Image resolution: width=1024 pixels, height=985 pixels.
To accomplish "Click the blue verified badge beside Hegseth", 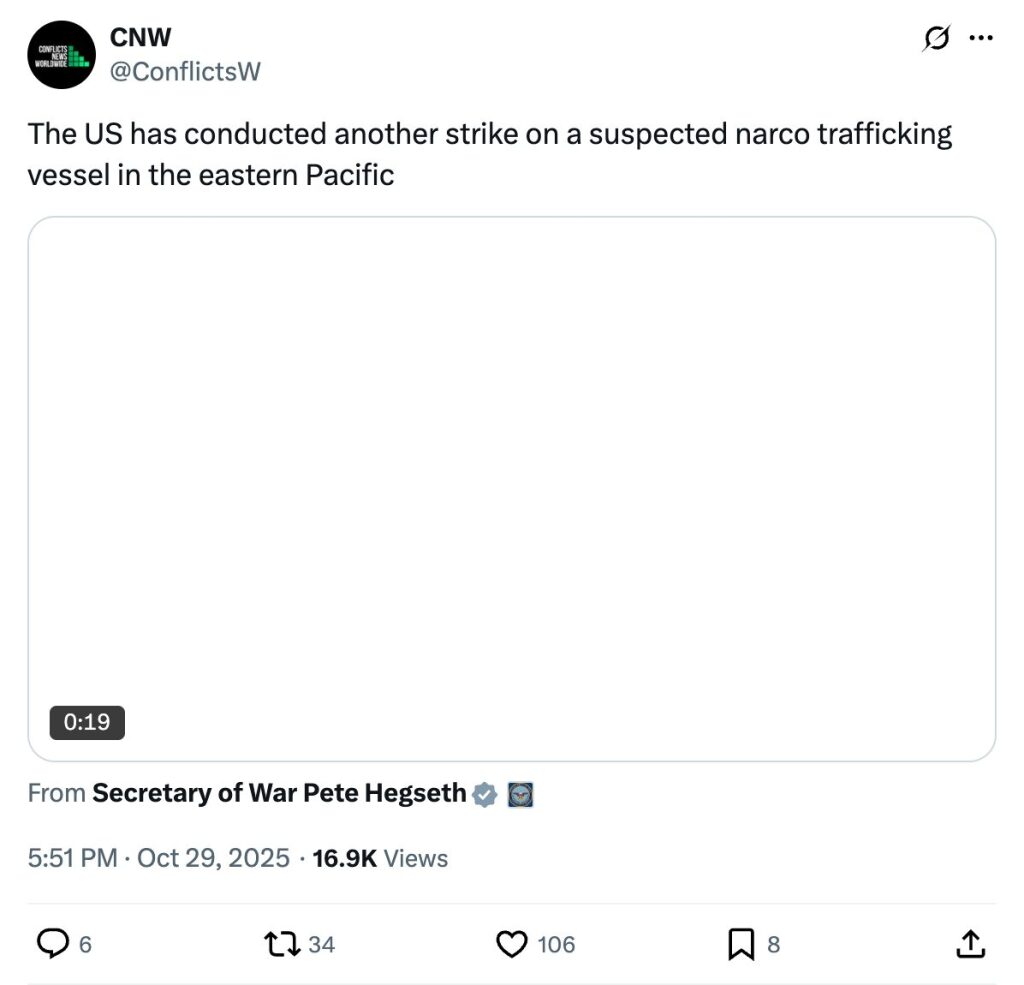I will click(x=485, y=795).
